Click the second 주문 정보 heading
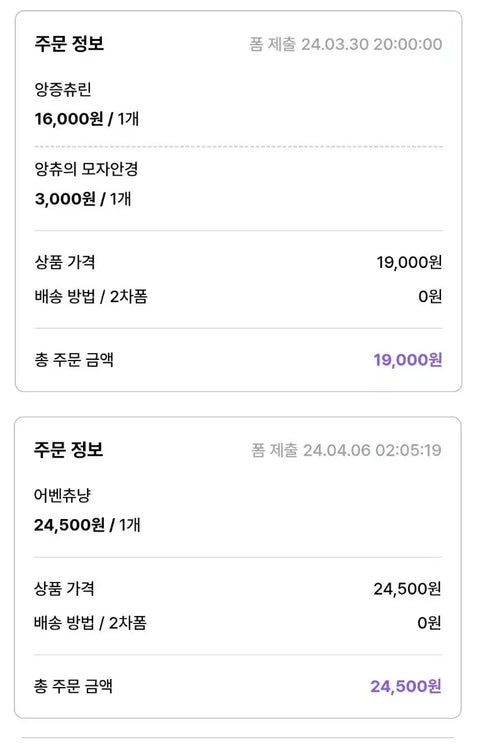Screen dimensions: 480x755 [x=68, y=450]
